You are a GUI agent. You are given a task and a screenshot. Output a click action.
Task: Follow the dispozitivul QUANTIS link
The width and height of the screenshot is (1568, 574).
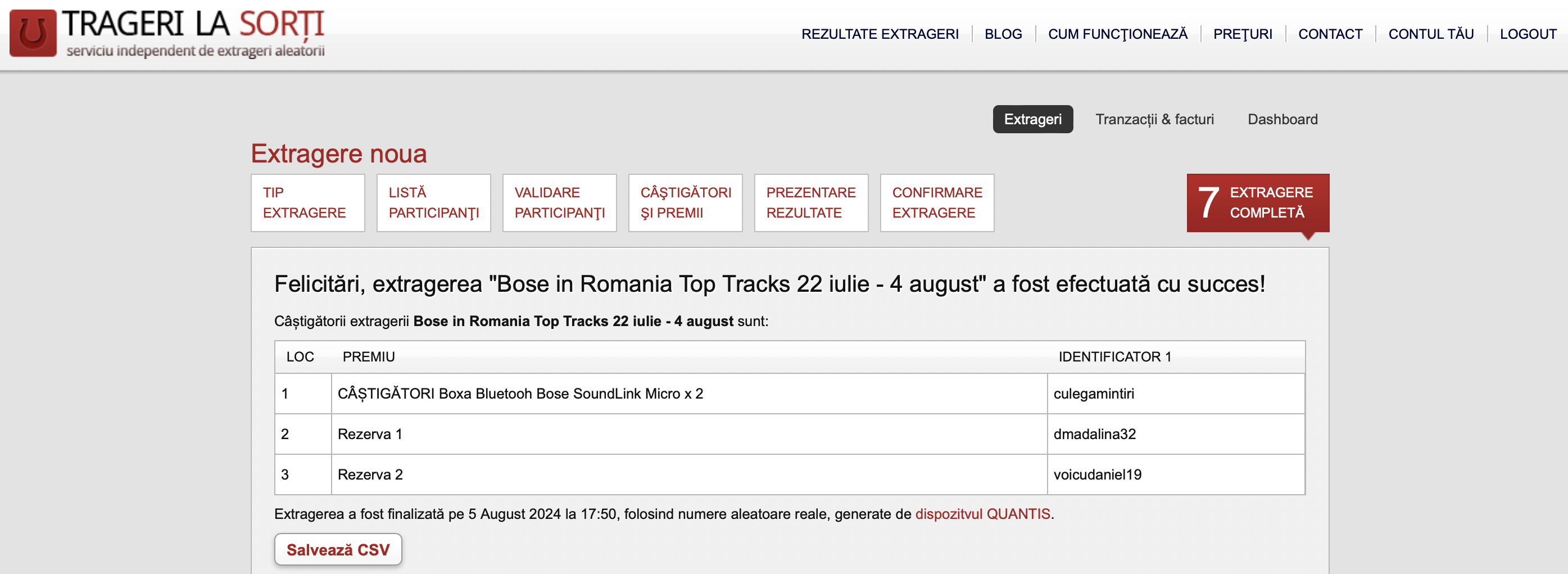pos(982,514)
